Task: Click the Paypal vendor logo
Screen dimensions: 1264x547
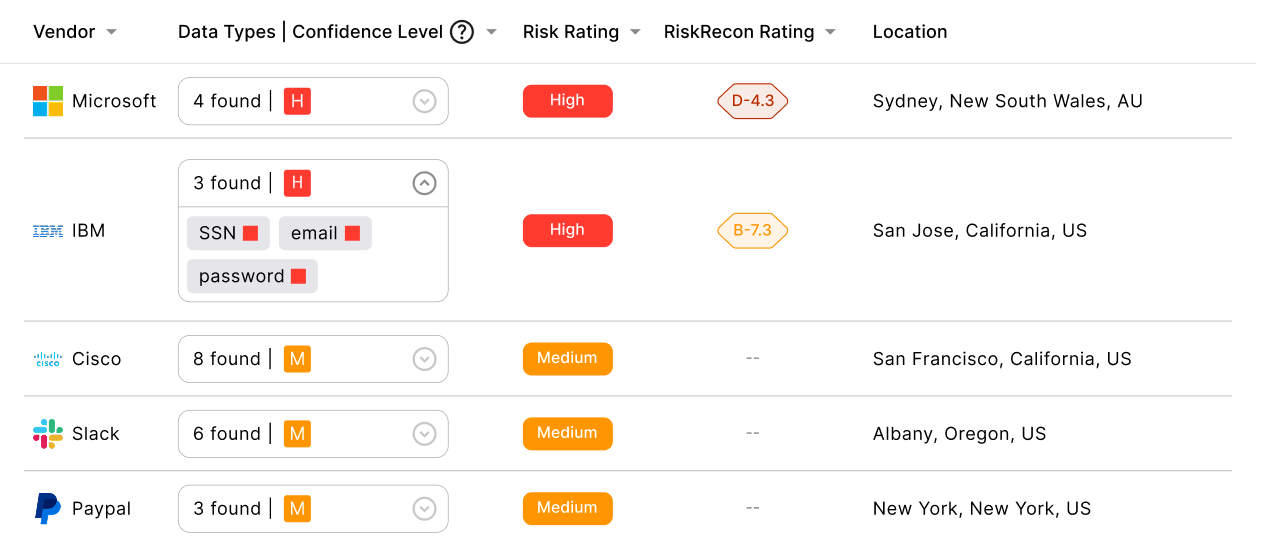Action: [48, 508]
